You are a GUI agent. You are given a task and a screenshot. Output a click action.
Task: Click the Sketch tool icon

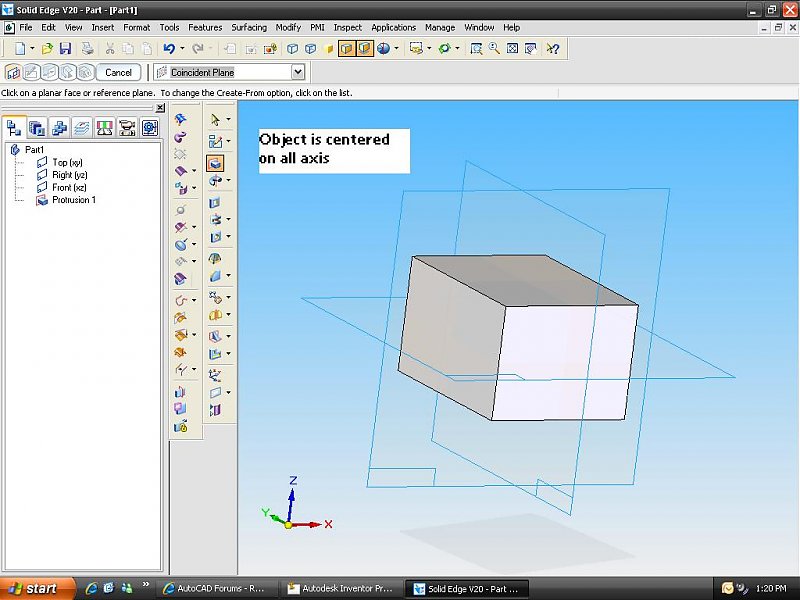click(214, 142)
